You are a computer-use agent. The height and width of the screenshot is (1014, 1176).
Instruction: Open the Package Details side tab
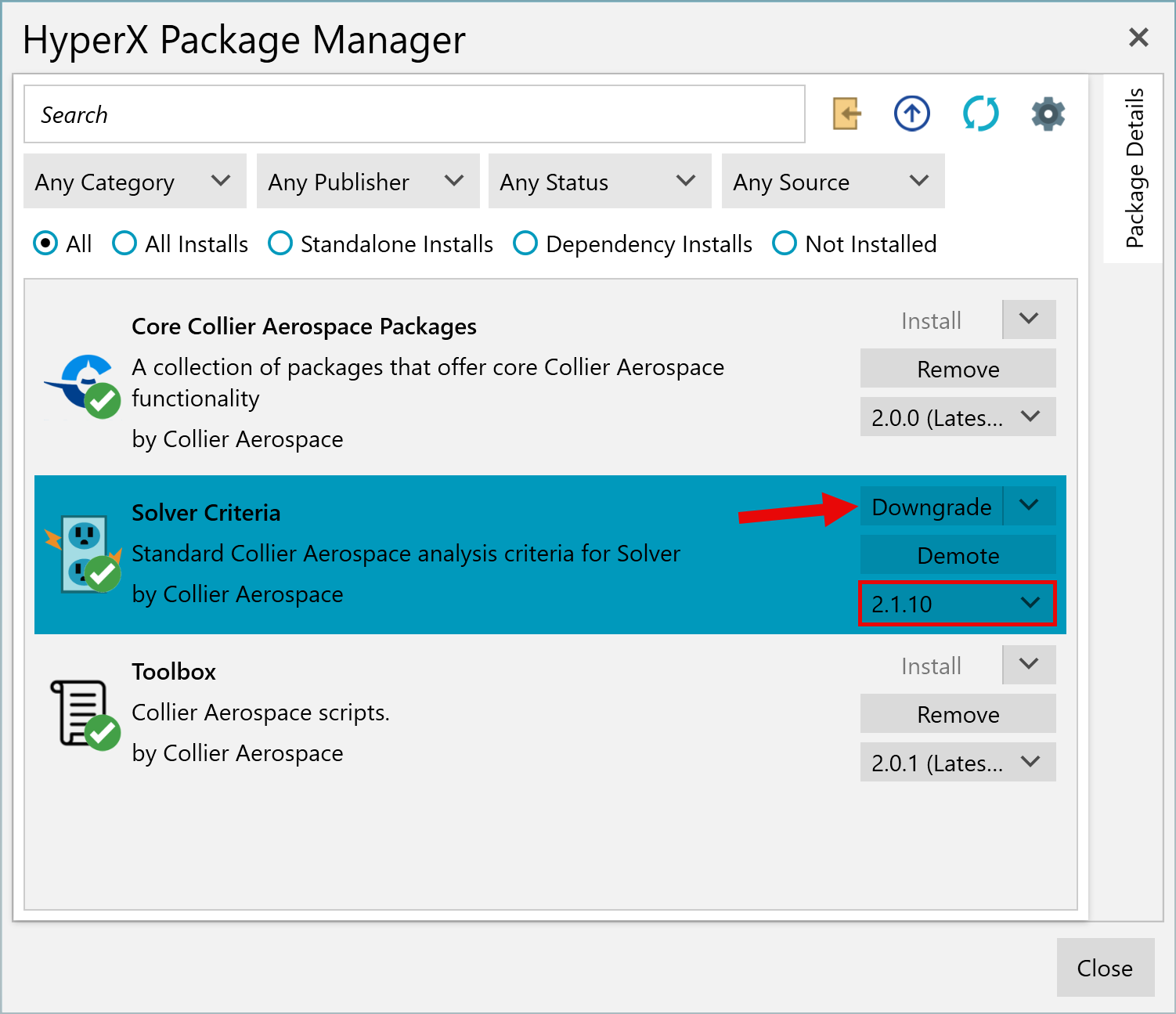pos(1134,168)
